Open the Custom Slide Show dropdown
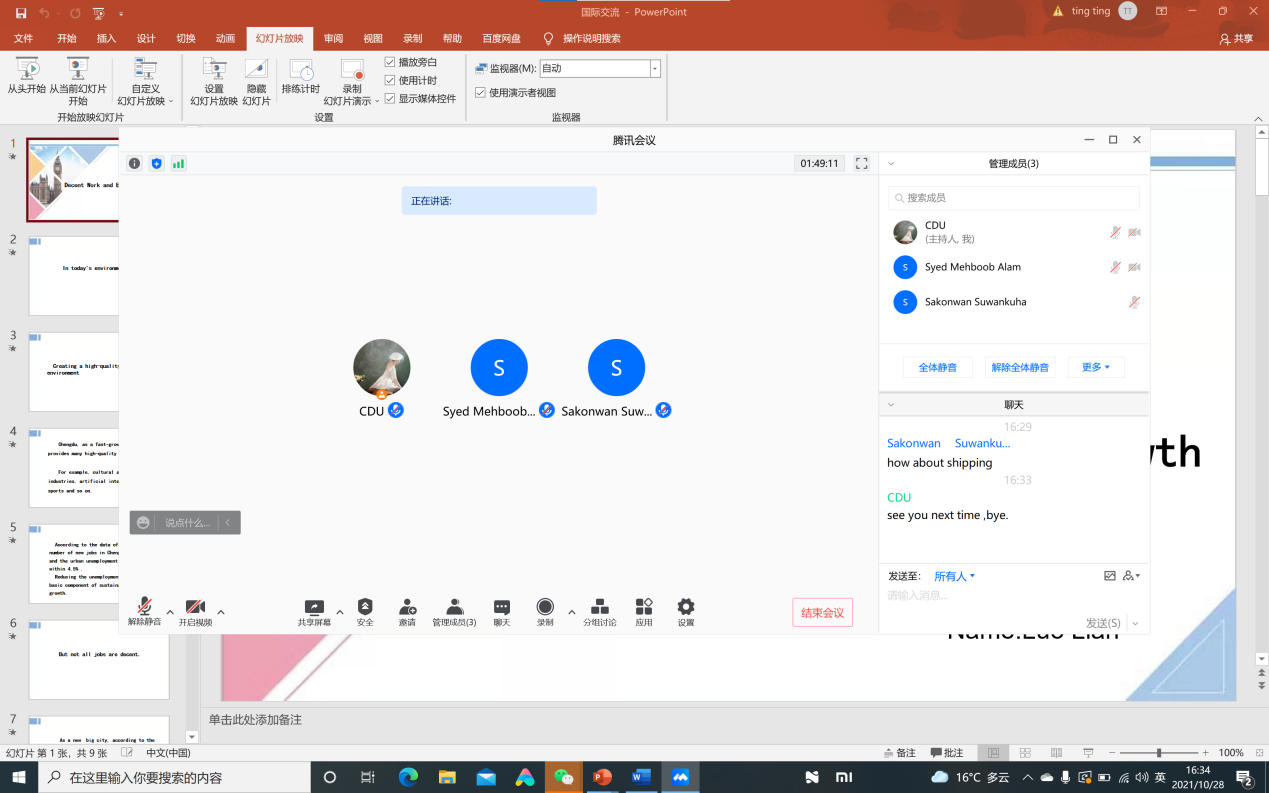 [x=145, y=80]
